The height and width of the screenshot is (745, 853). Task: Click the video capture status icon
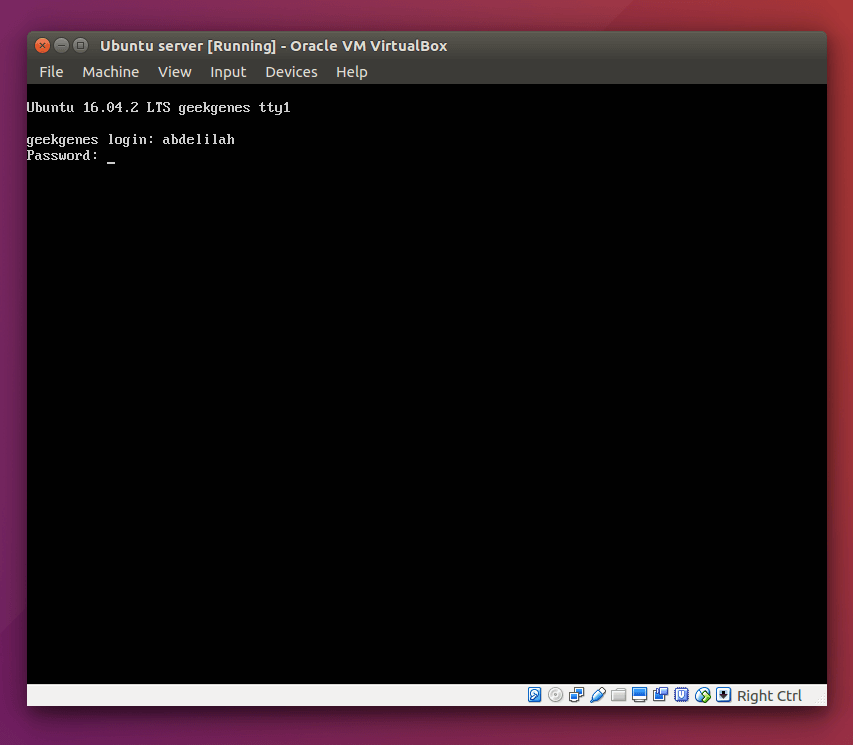click(x=660, y=695)
